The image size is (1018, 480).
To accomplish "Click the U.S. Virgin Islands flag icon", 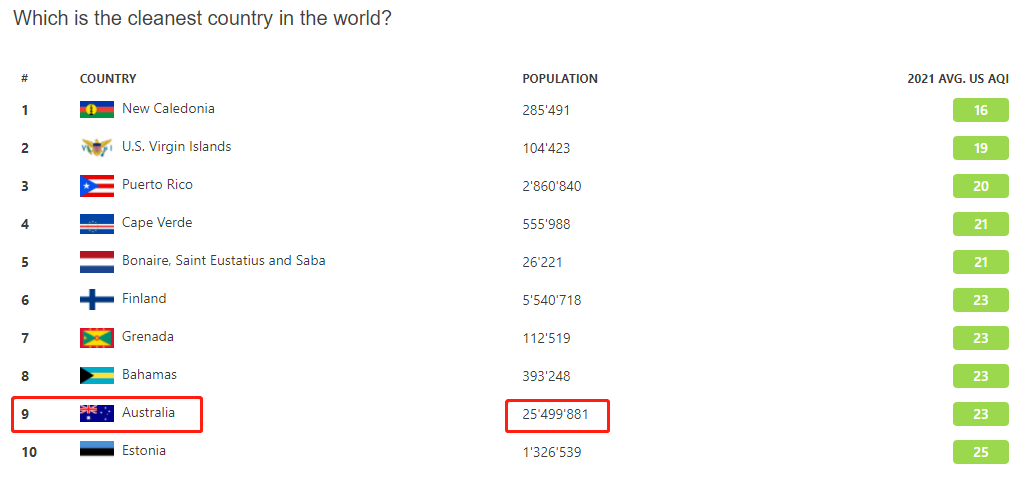I will (97, 147).
